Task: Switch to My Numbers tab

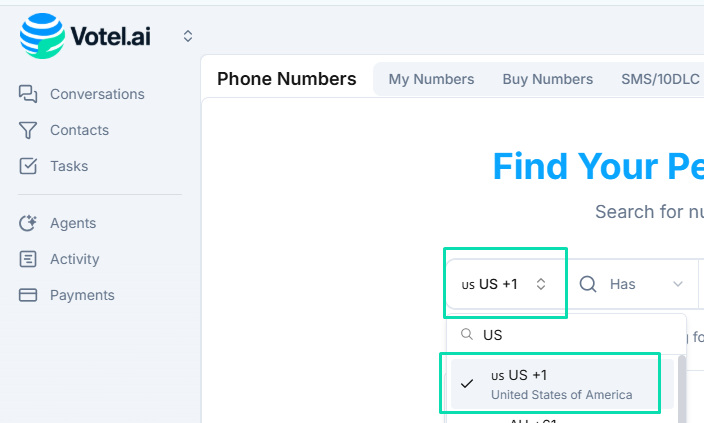Action: 431,79
